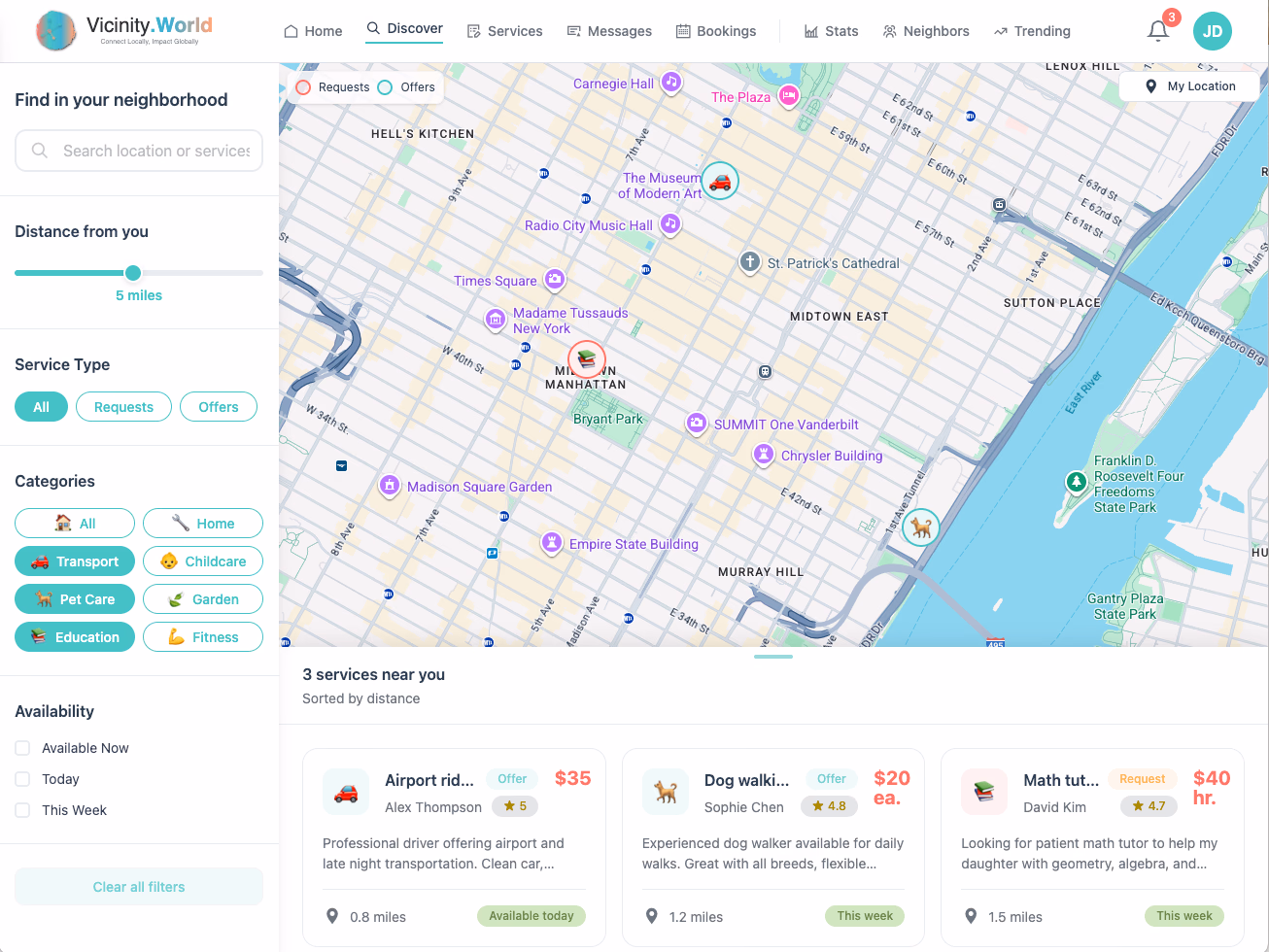Click the Franklin D. Roosevelt park pin

coord(1076,482)
